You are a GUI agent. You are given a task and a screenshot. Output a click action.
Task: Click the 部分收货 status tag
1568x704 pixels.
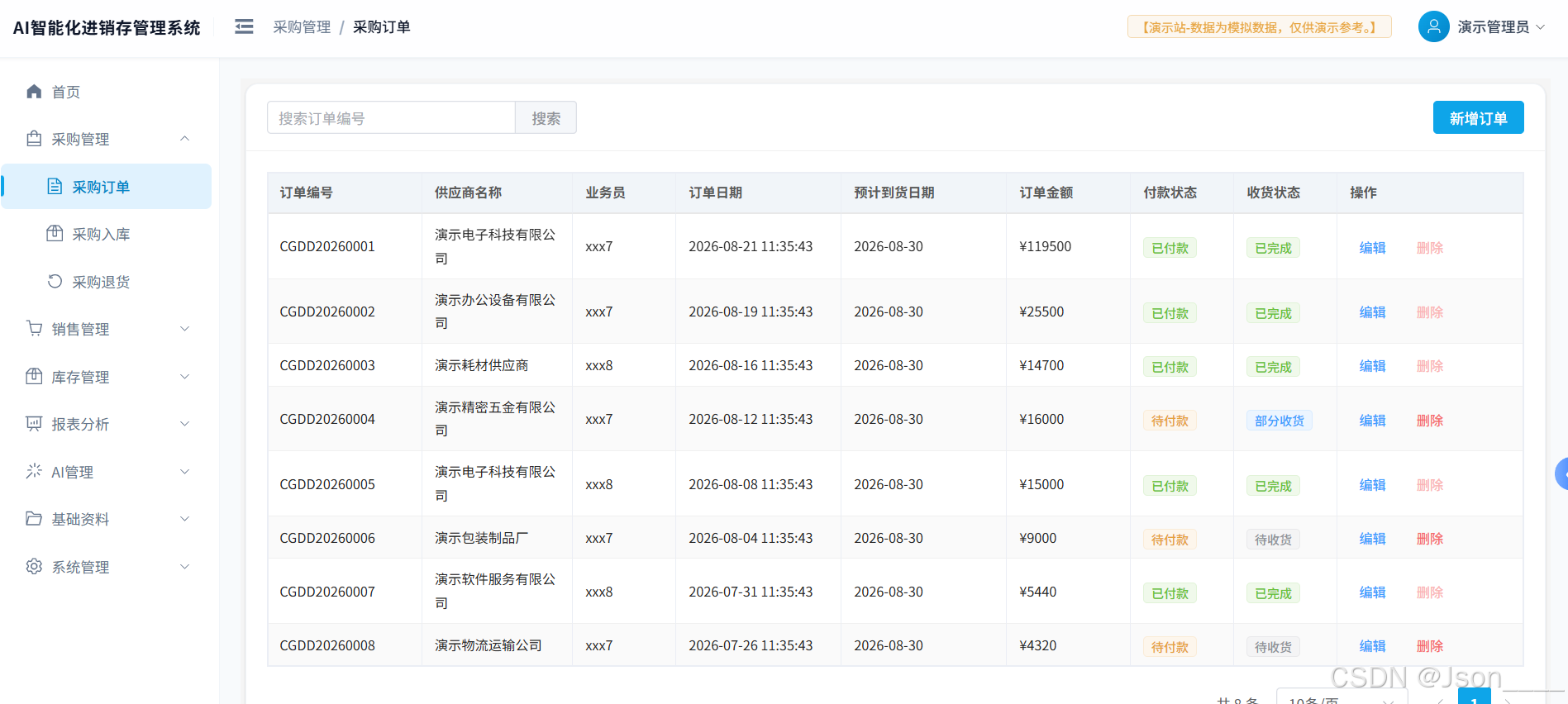pos(1280,421)
